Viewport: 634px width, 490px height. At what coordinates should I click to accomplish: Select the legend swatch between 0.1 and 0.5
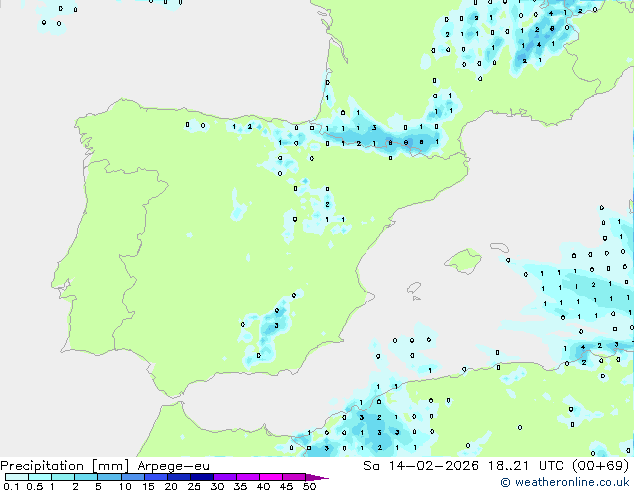(x=17, y=477)
